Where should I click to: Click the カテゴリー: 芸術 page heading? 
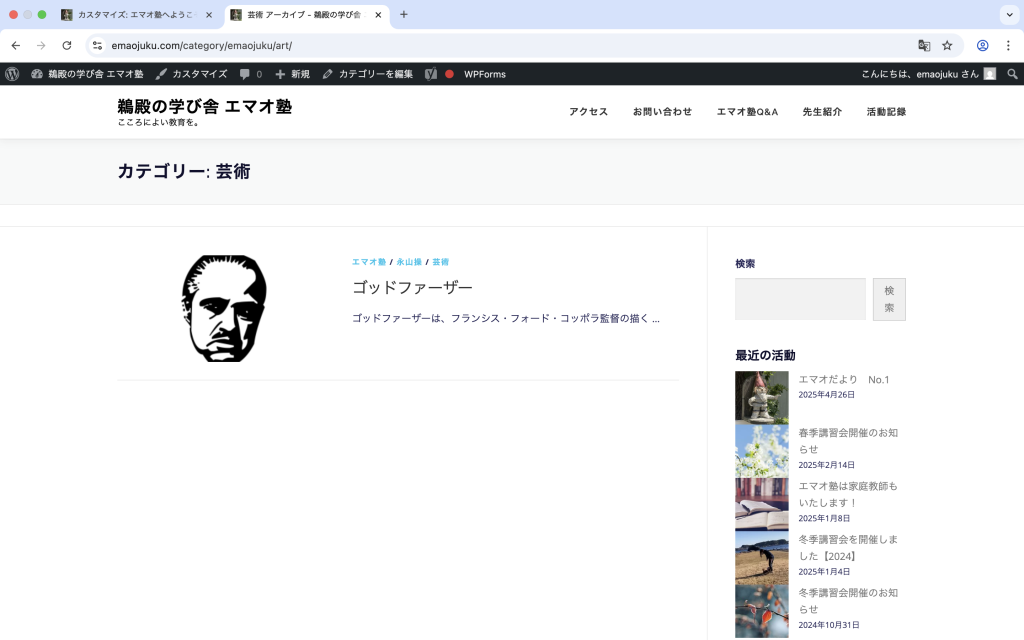[x=184, y=171]
